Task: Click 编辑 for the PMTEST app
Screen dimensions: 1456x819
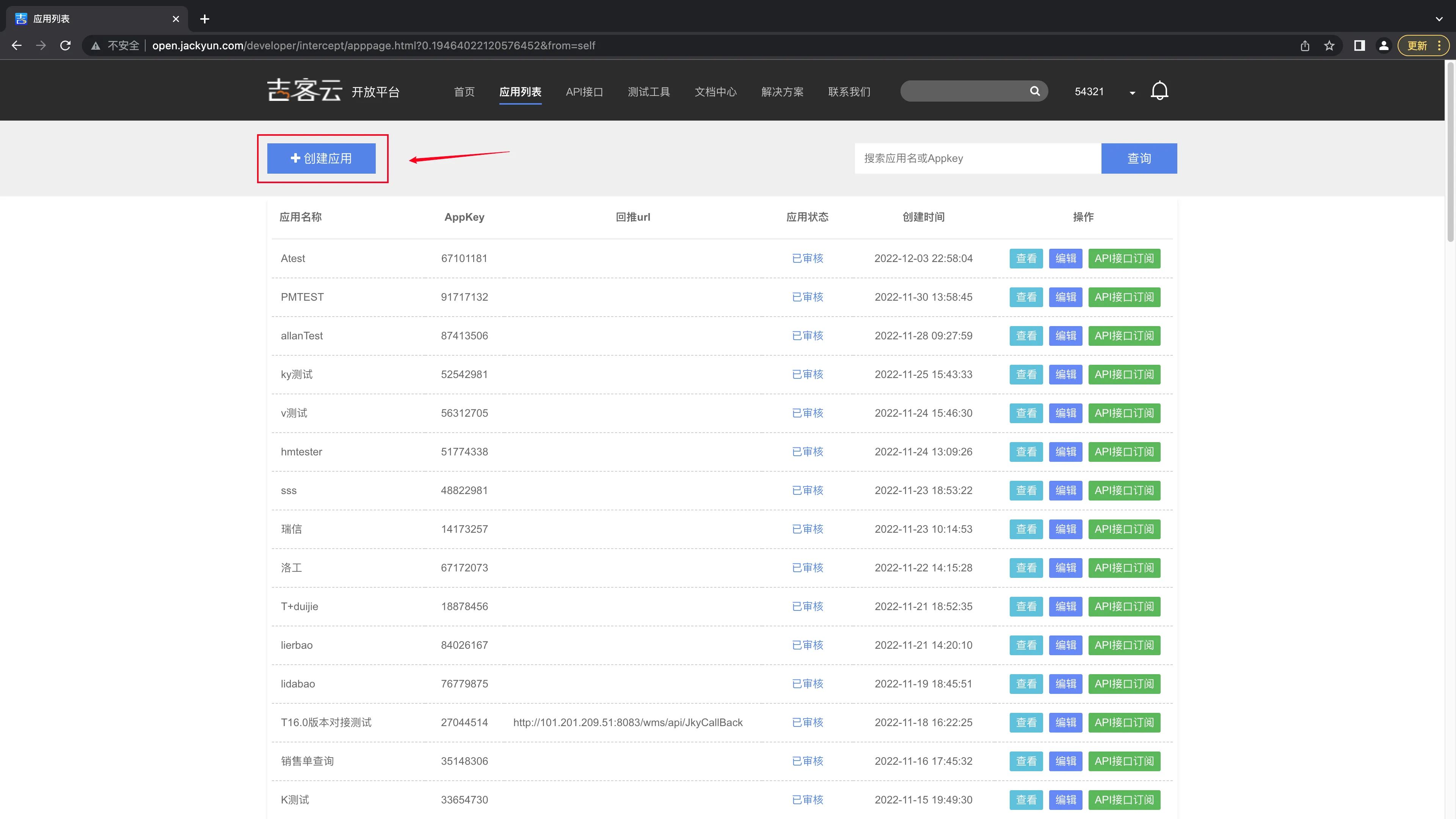Action: point(1065,297)
